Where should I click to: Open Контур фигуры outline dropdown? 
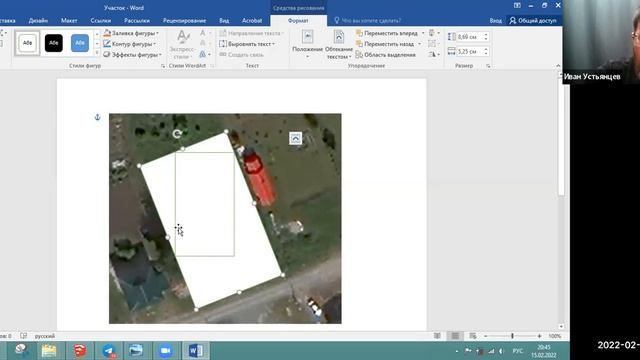coord(130,44)
